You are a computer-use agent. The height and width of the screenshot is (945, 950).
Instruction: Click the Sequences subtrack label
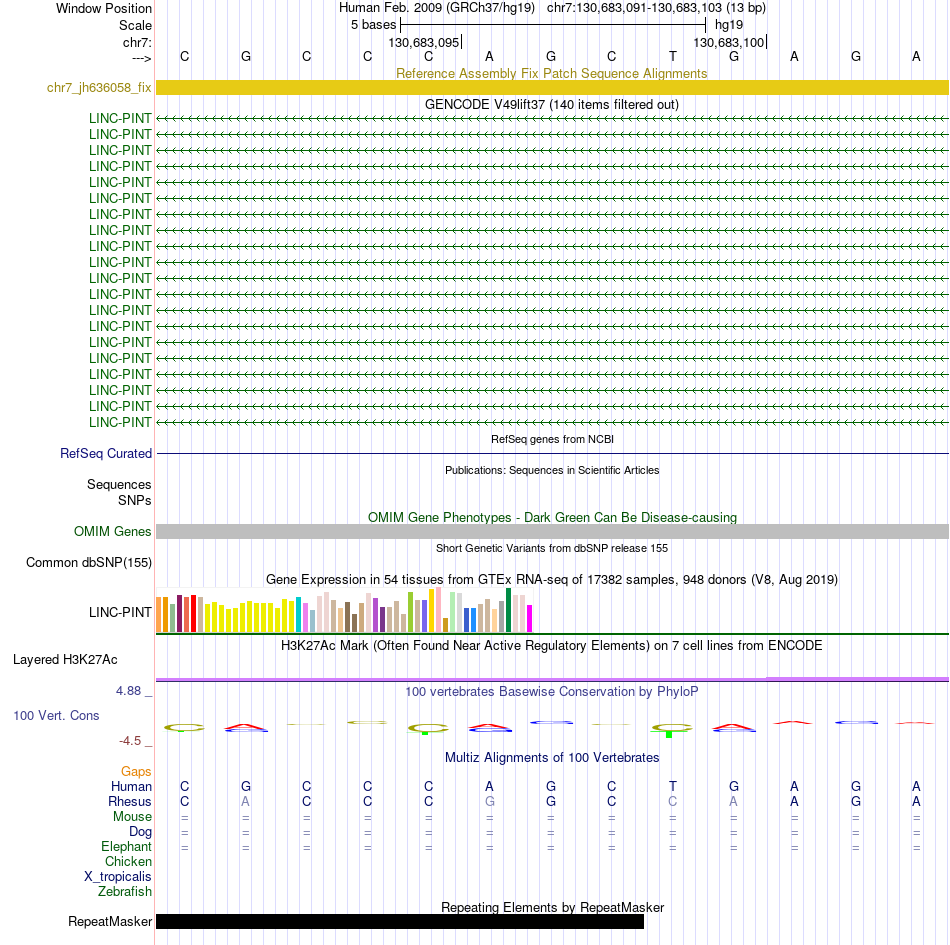[x=119, y=484]
